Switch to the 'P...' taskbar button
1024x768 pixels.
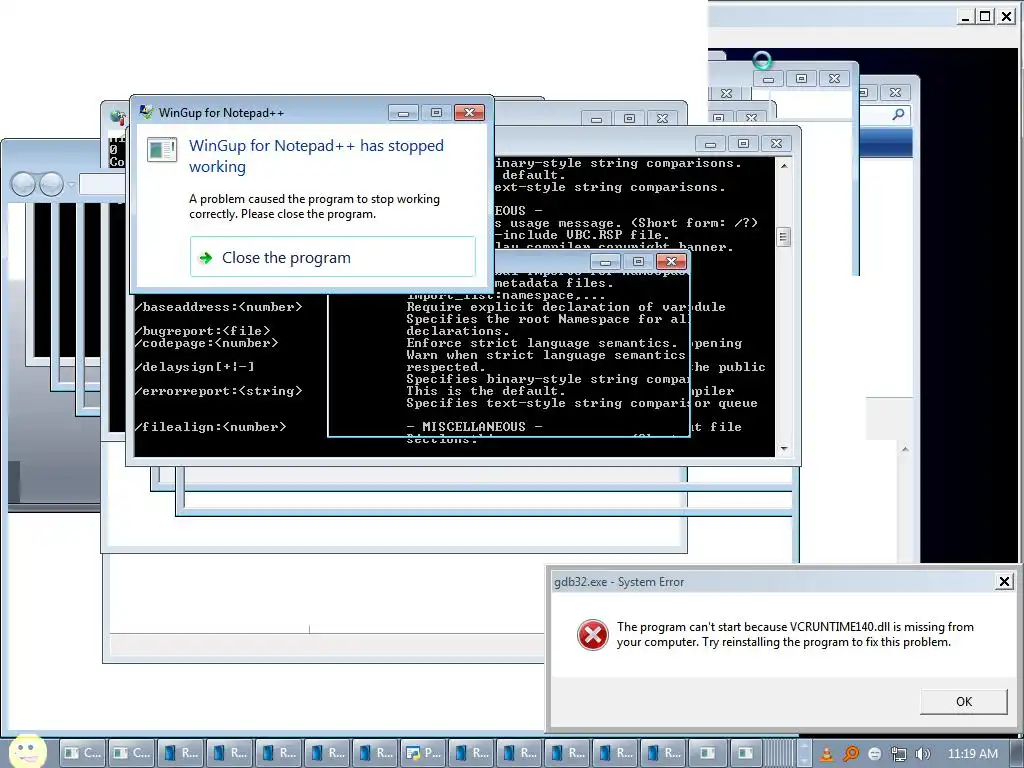click(423, 753)
